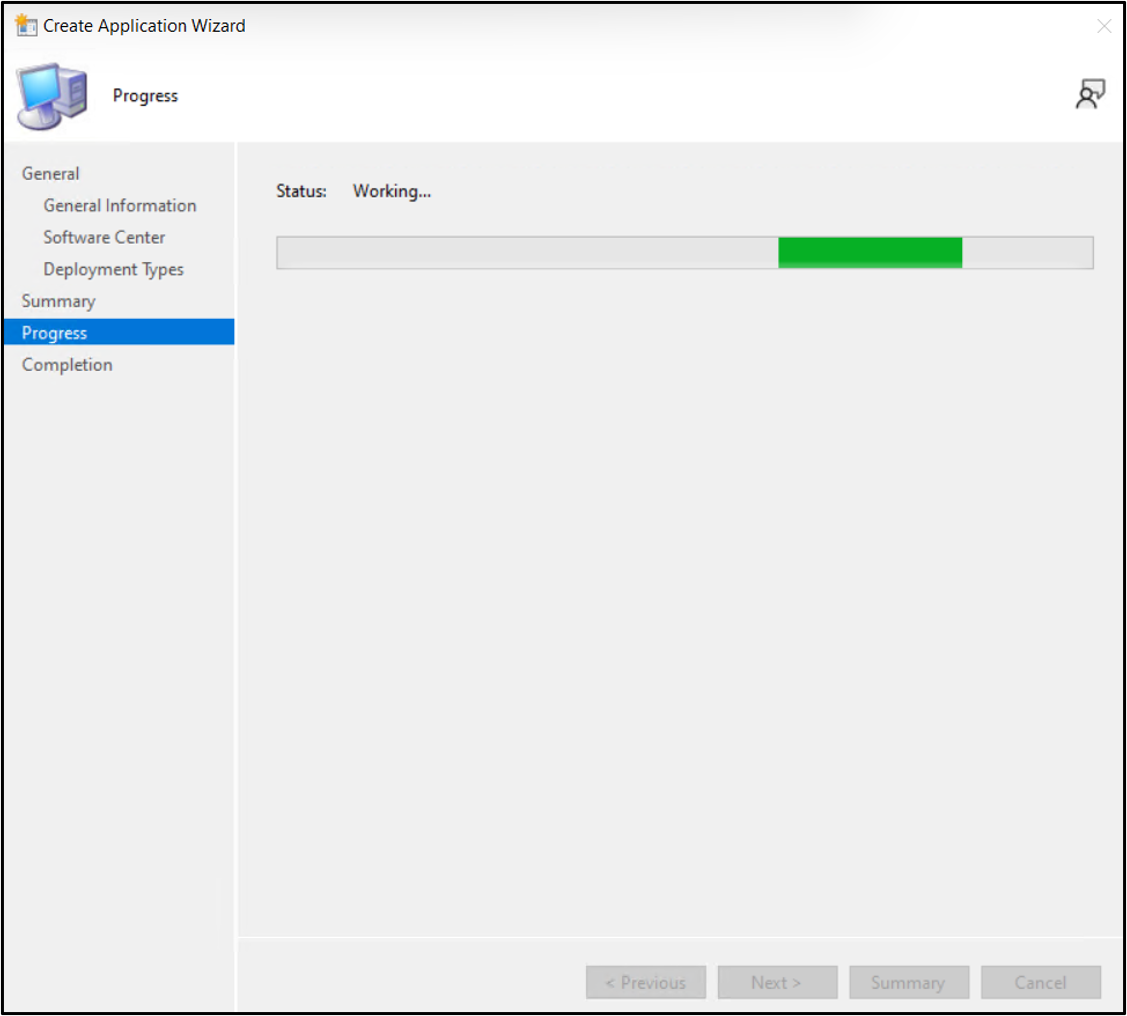This screenshot has height=1016, width=1127.
Task: Cancel the wizard with Cancel button
Action: coord(1041,982)
